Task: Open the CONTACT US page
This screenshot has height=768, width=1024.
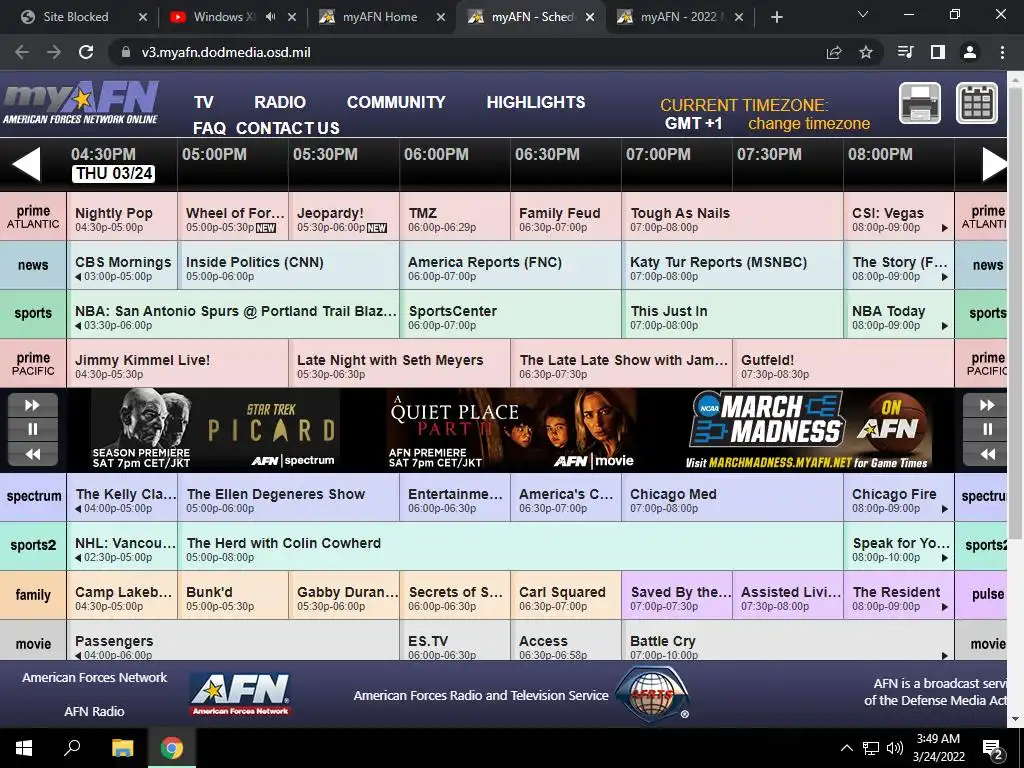Action: pyautogui.click(x=287, y=128)
